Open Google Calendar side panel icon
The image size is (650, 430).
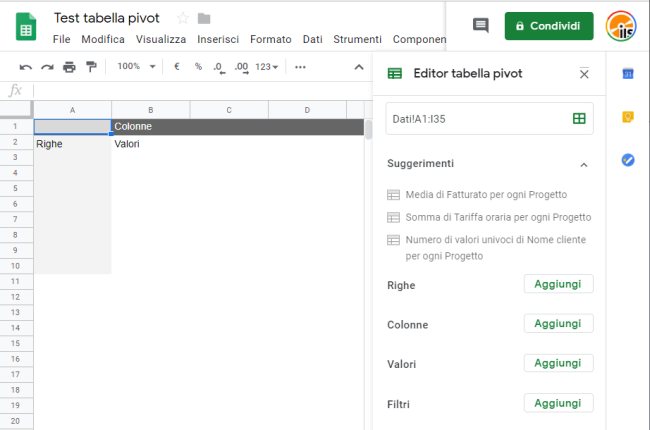628,74
